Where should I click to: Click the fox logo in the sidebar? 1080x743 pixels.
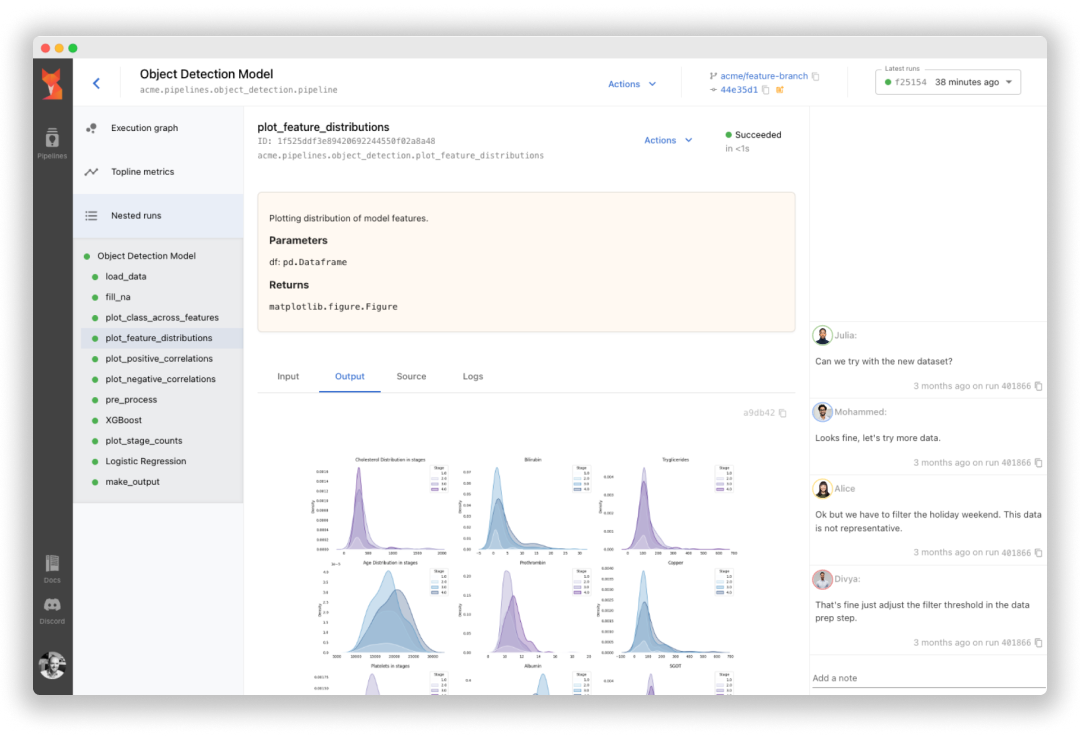[52, 84]
